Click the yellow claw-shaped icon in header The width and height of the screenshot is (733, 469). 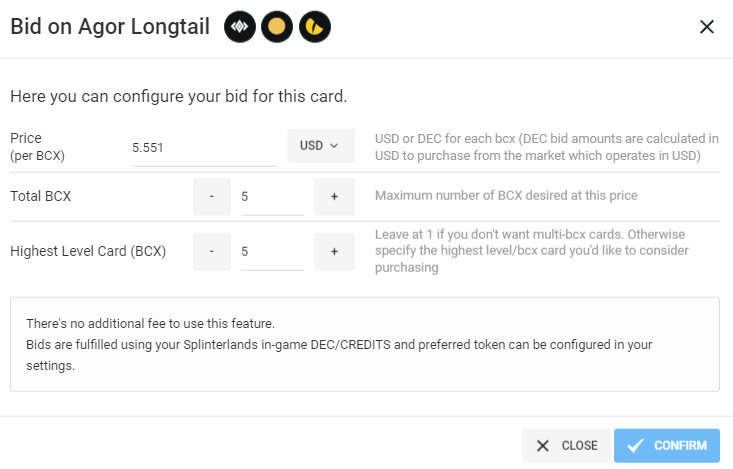pyautogui.click(x=315, y=27)
